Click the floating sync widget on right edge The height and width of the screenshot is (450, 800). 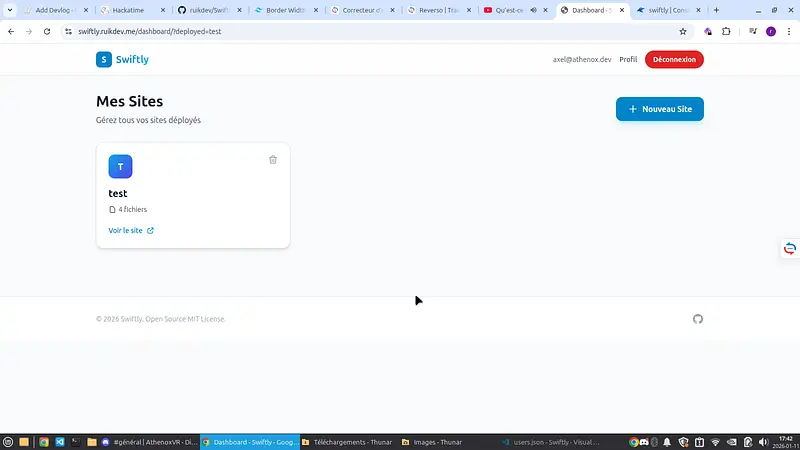[x=789, y=248]
